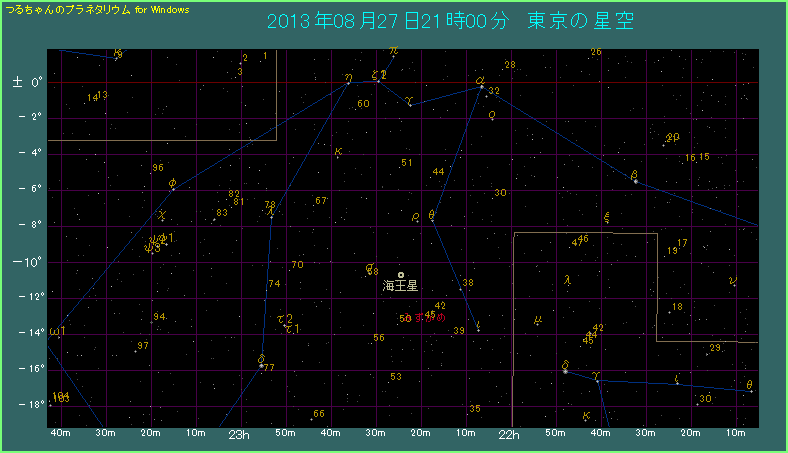Click the gamma star symbol near the top

tap(410, 101)
